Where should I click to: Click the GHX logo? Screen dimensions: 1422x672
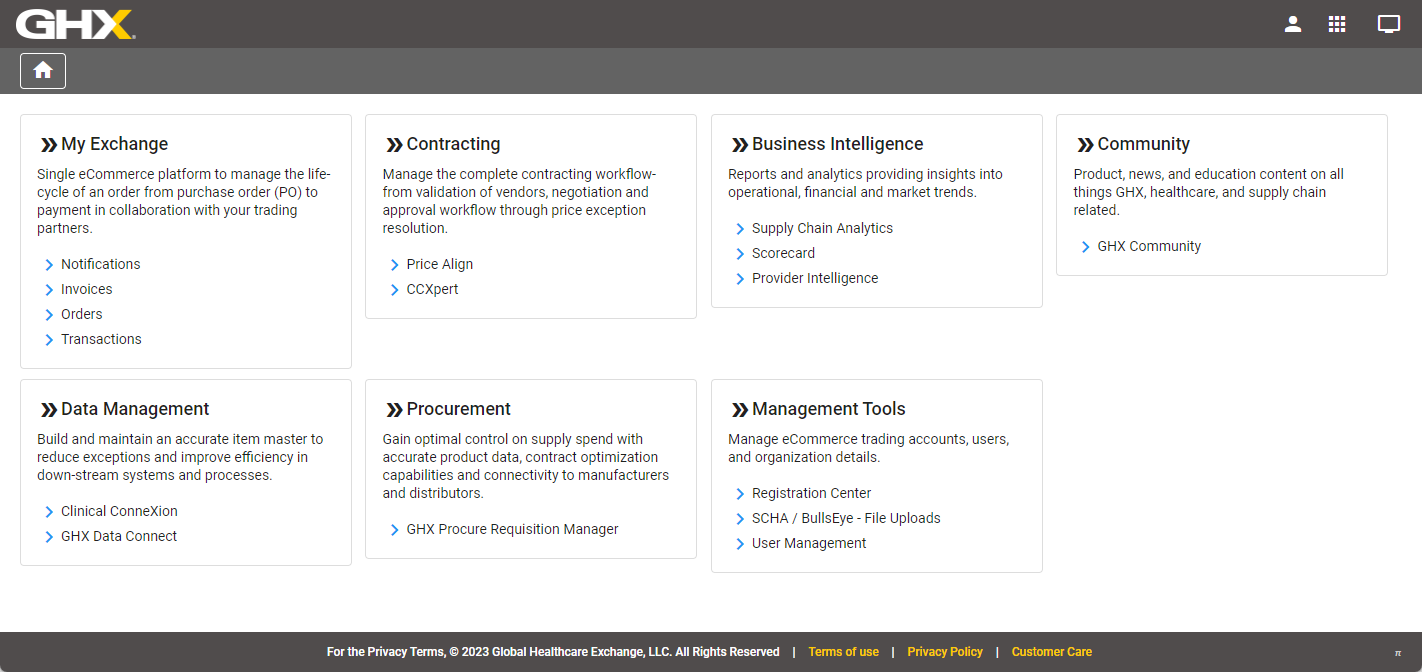(75, 24)
